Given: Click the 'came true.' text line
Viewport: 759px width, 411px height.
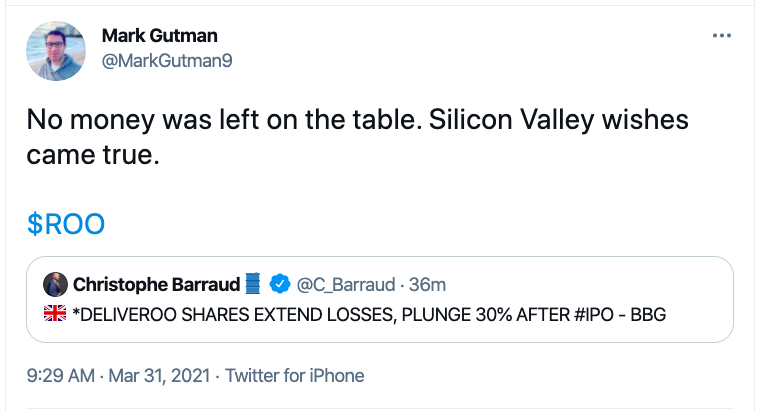Looking at the screenshot, I should pyautogui.click(x=93, y=156).
